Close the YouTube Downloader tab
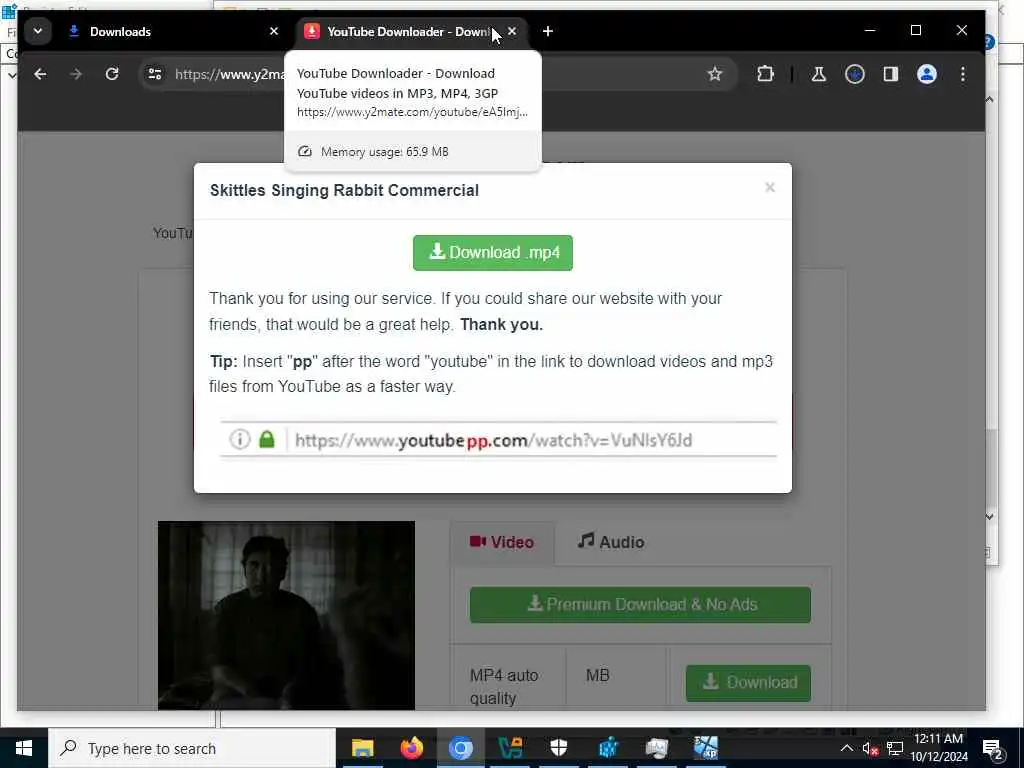This screenshot has width=1024, height=768. [x=512, y=31]
